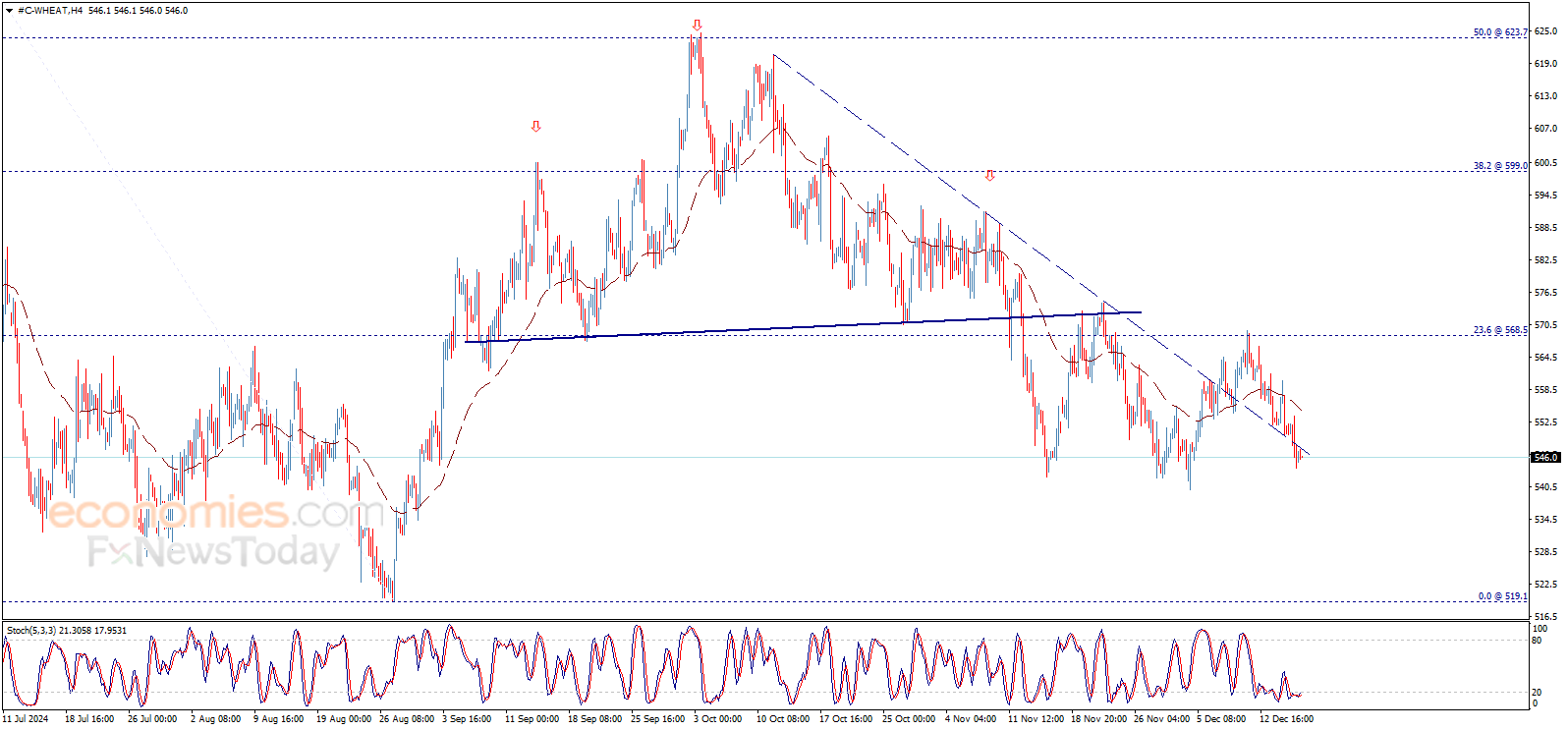
Task: Click the small triangle before #C-WHEAT,H4
Action: point(9,11)
